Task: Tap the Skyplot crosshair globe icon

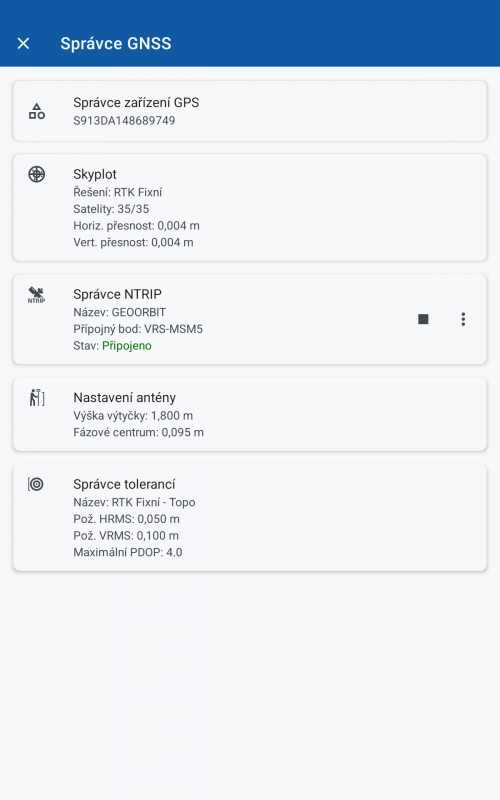Action: point(36,174)
